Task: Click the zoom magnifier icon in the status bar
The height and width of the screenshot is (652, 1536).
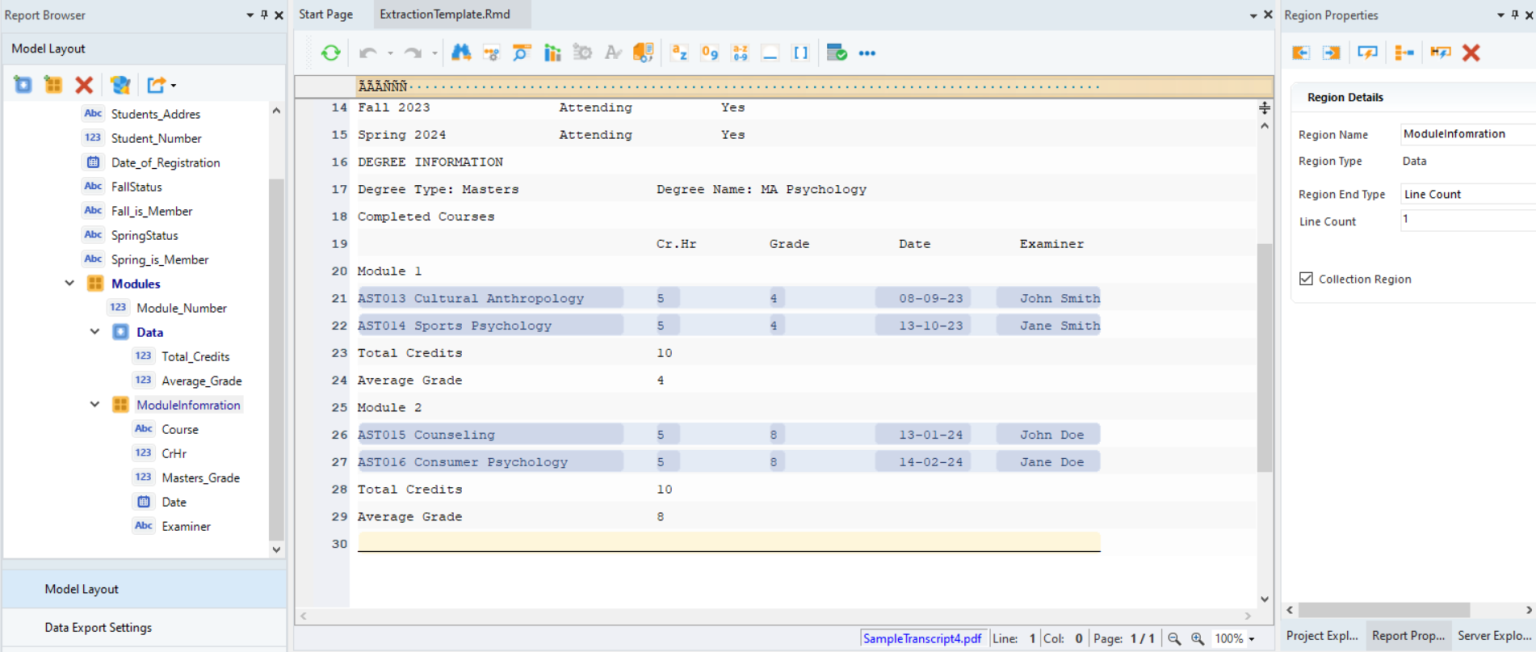Action: coord(1198,639)
